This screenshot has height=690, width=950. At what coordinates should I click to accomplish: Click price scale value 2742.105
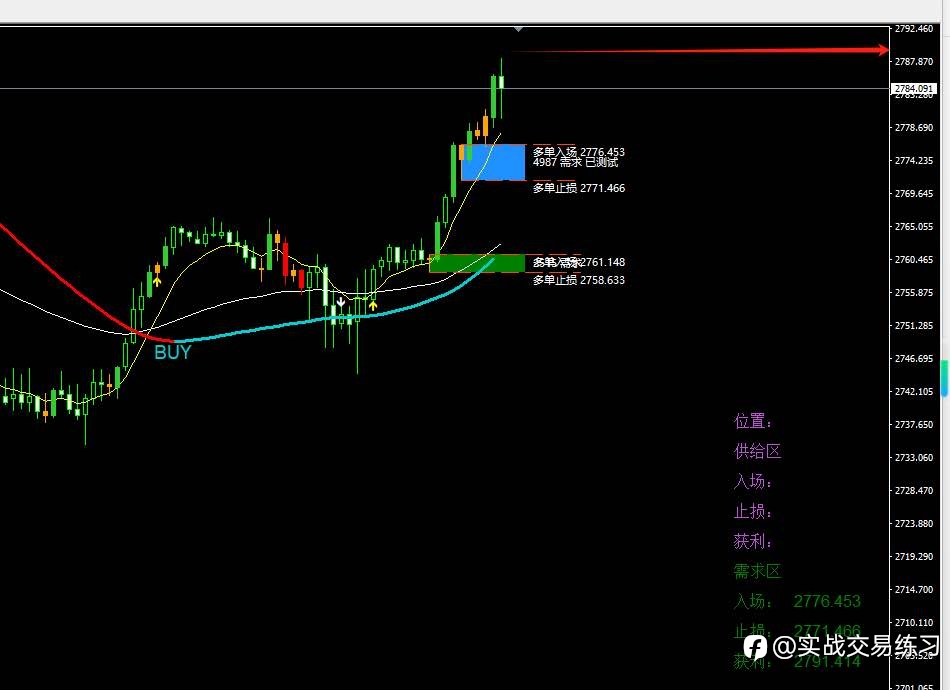tap(914, 391)
